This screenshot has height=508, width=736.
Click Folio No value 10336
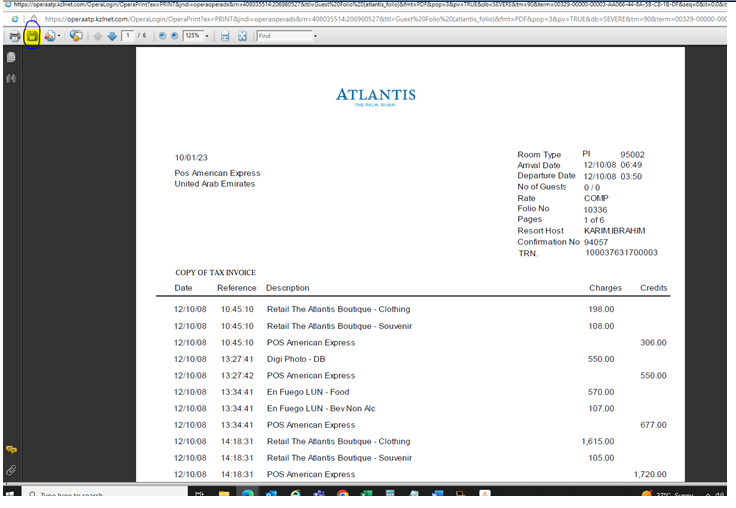coord(595,210)
